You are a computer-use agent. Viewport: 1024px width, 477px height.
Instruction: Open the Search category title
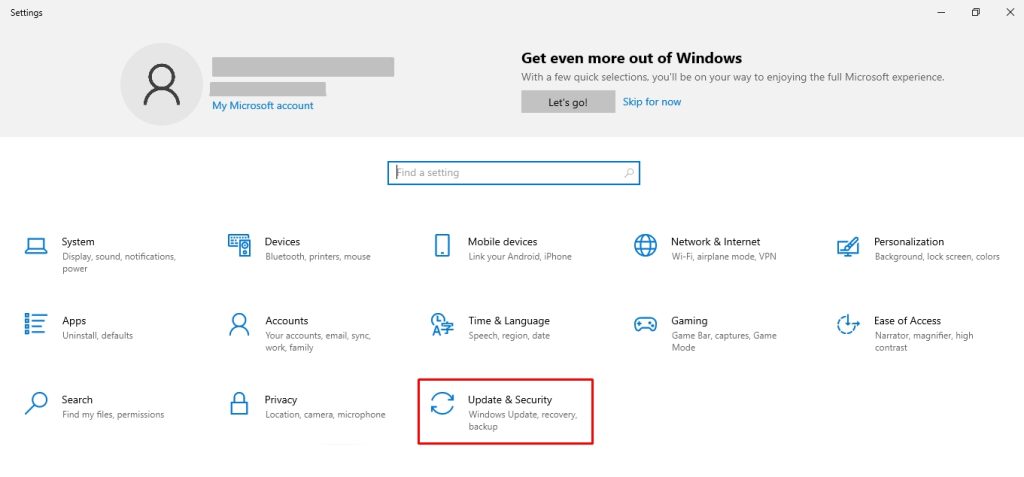click(x=77, y=400)
